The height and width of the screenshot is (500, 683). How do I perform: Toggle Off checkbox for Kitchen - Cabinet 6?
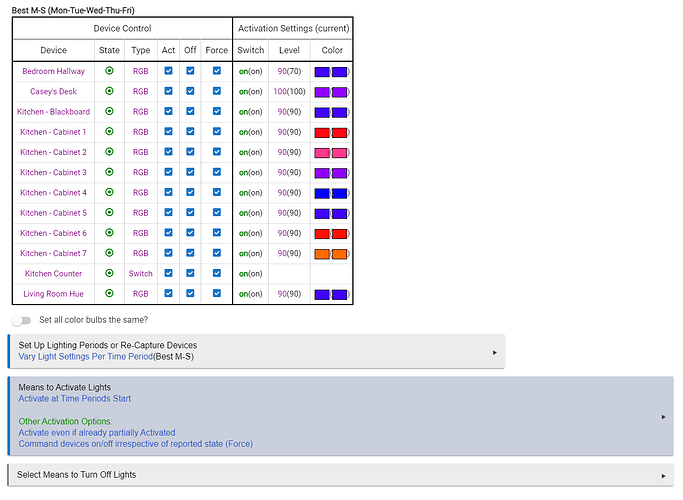(190, 233)
